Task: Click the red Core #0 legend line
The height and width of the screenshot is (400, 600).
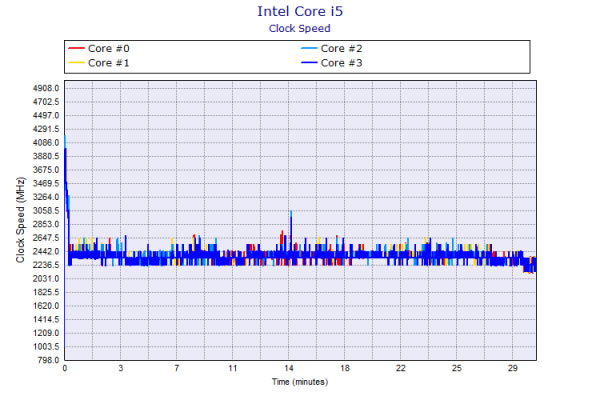Action: (76, 48)
